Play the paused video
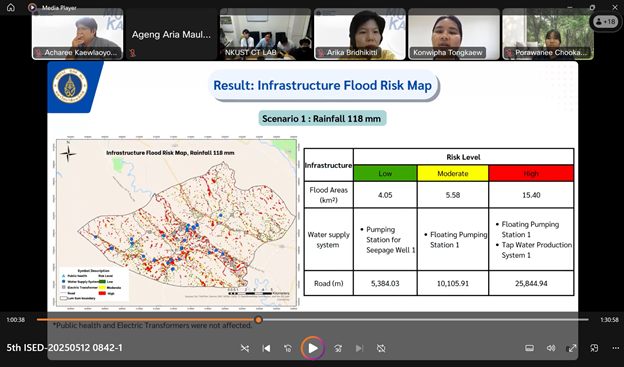This screenshot has width=624, height=367. click(x=313, y=348)
